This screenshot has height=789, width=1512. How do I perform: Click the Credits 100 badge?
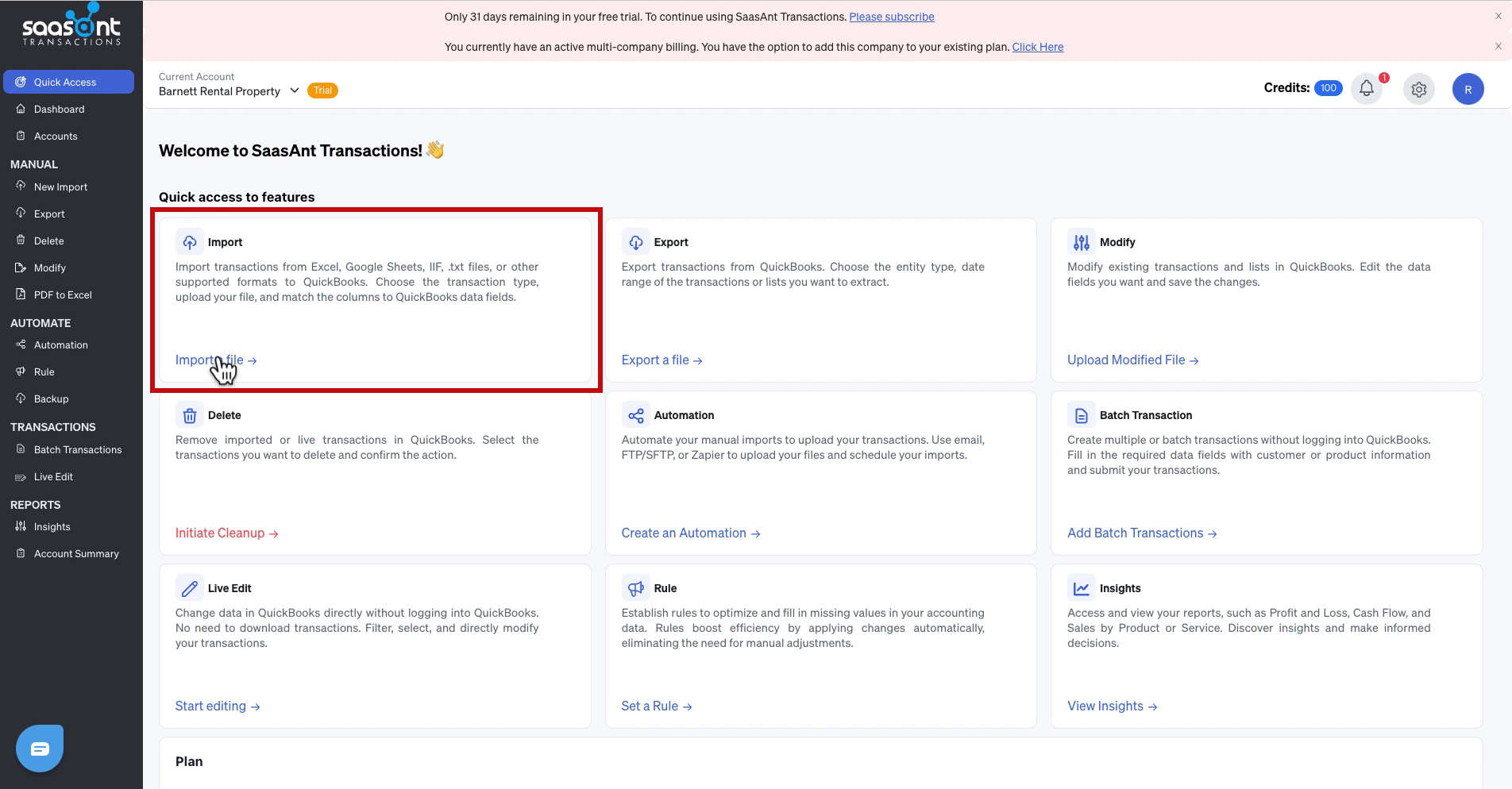(1328, 88)
